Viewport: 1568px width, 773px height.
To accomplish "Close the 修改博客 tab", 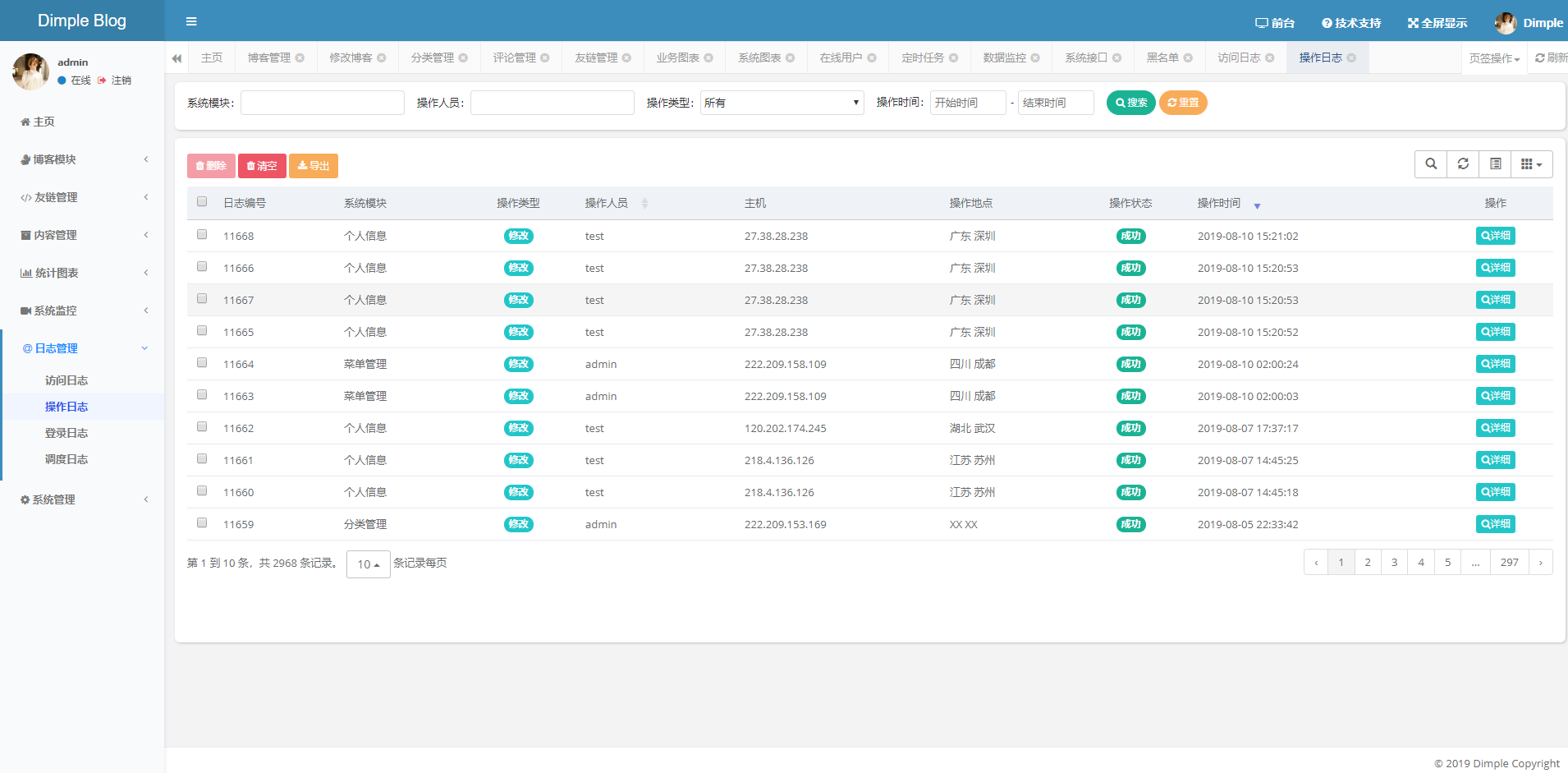I will (x=381, y=58).
